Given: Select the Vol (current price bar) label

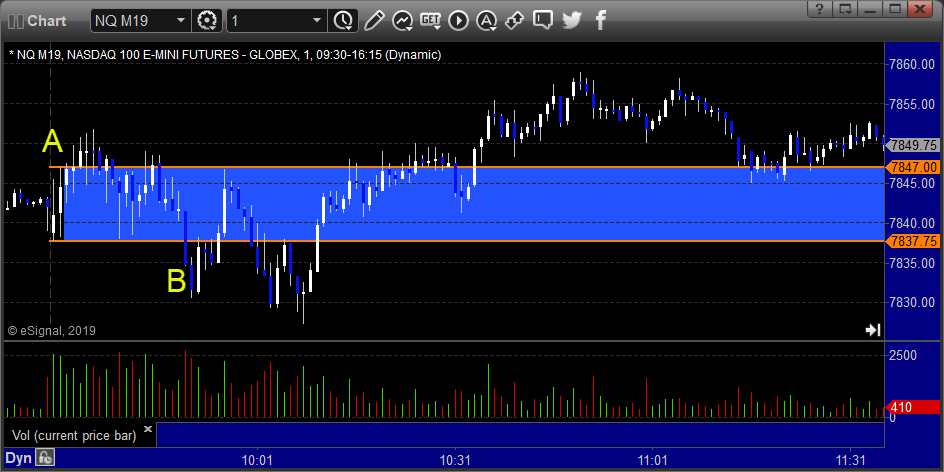Looking at the screenshot, I should tap(73, 436).
